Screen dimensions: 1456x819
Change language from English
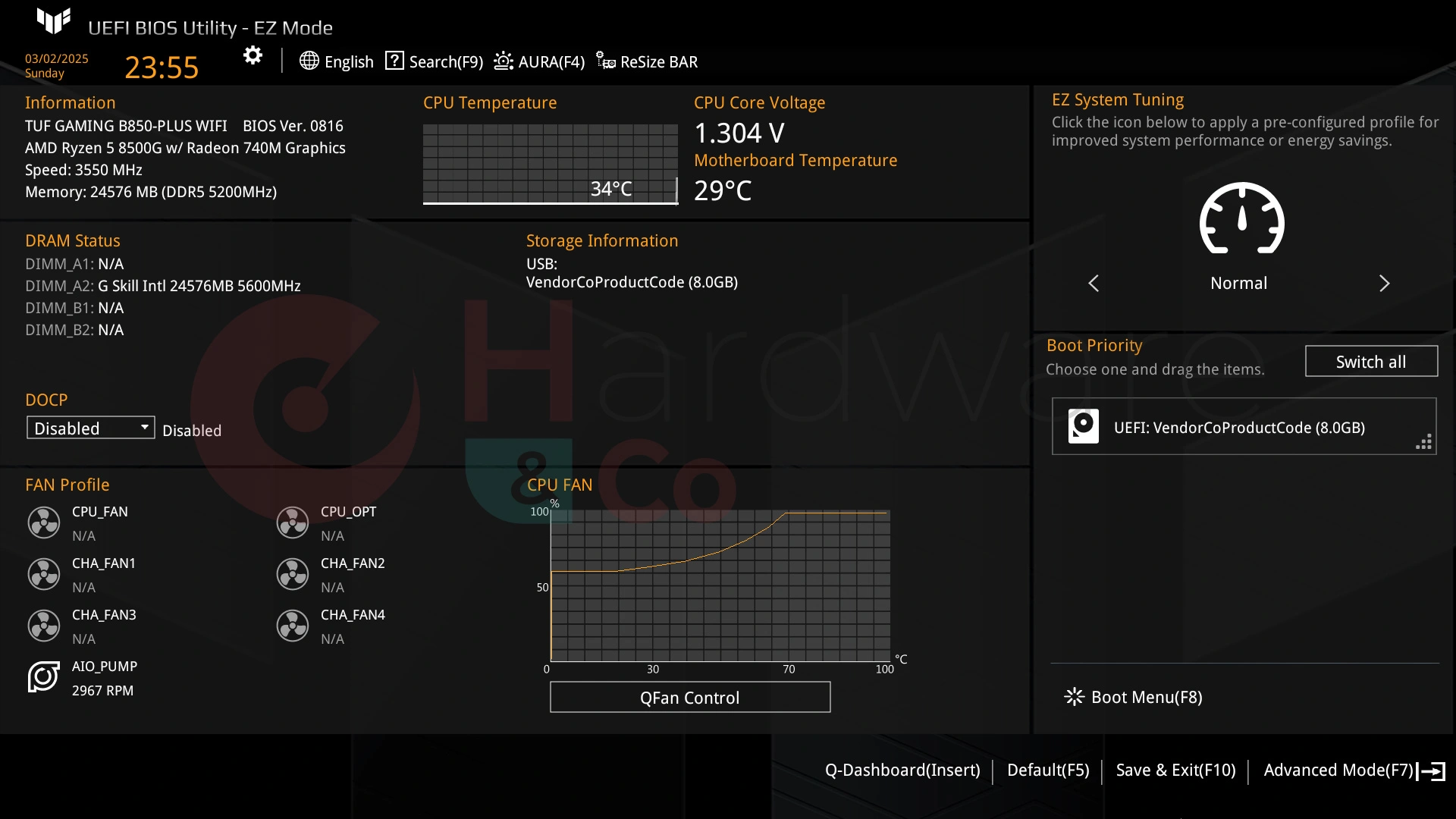click(349, 61)
